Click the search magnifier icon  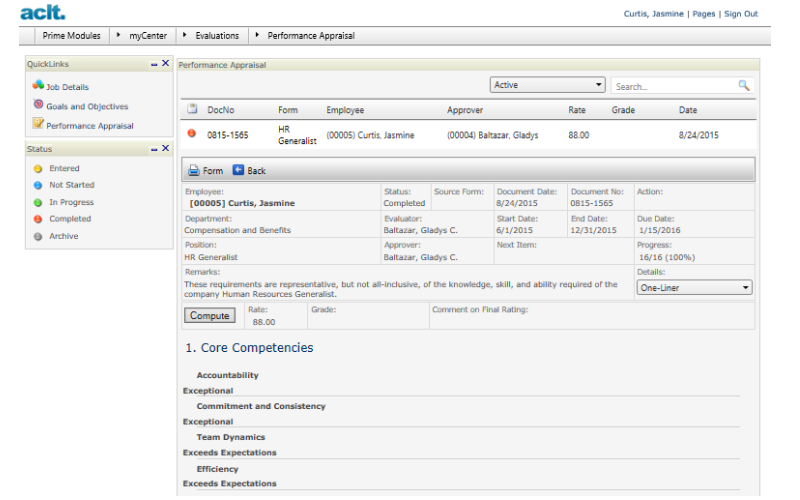744,86
